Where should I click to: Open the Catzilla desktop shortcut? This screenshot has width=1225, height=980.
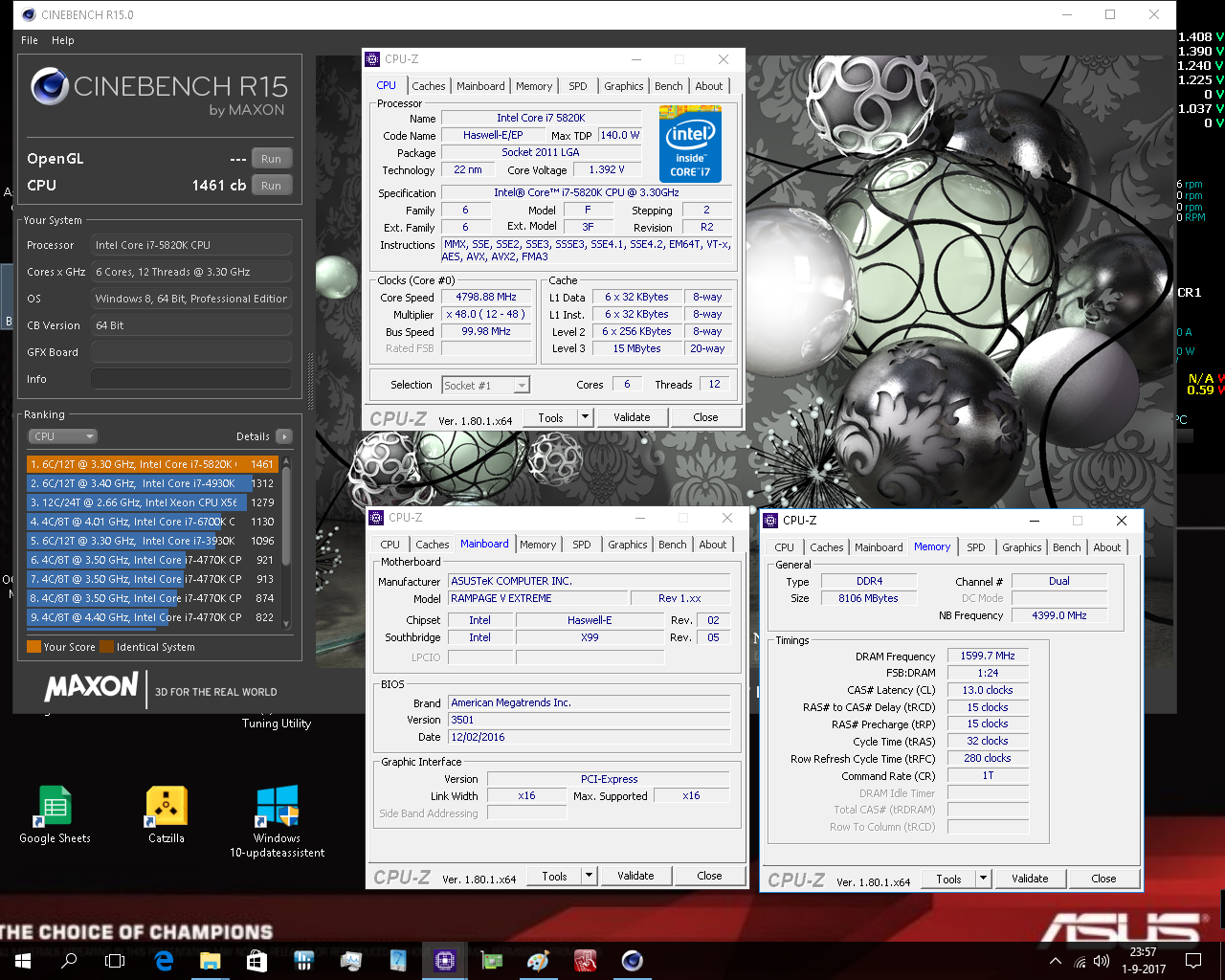tap(167, 813)
